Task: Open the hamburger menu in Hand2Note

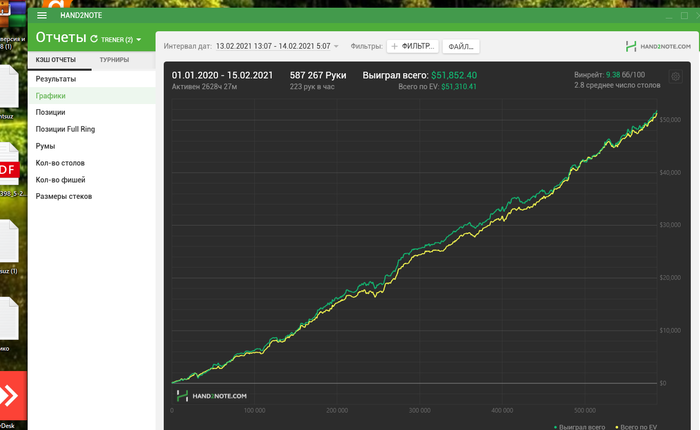Action: pyautogui.click(x=42, y=15)
